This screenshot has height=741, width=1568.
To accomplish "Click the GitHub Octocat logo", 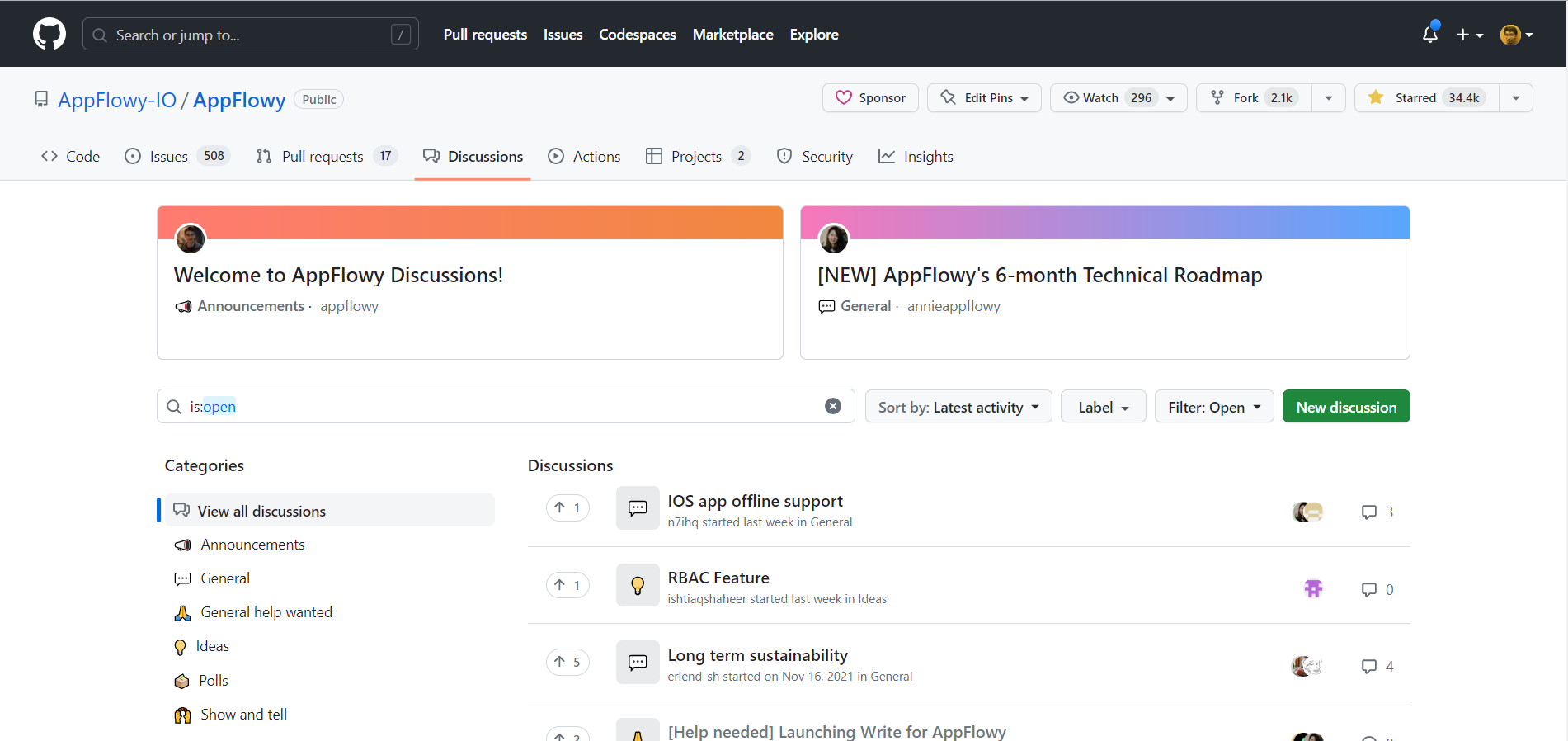I will click(49, 35).
